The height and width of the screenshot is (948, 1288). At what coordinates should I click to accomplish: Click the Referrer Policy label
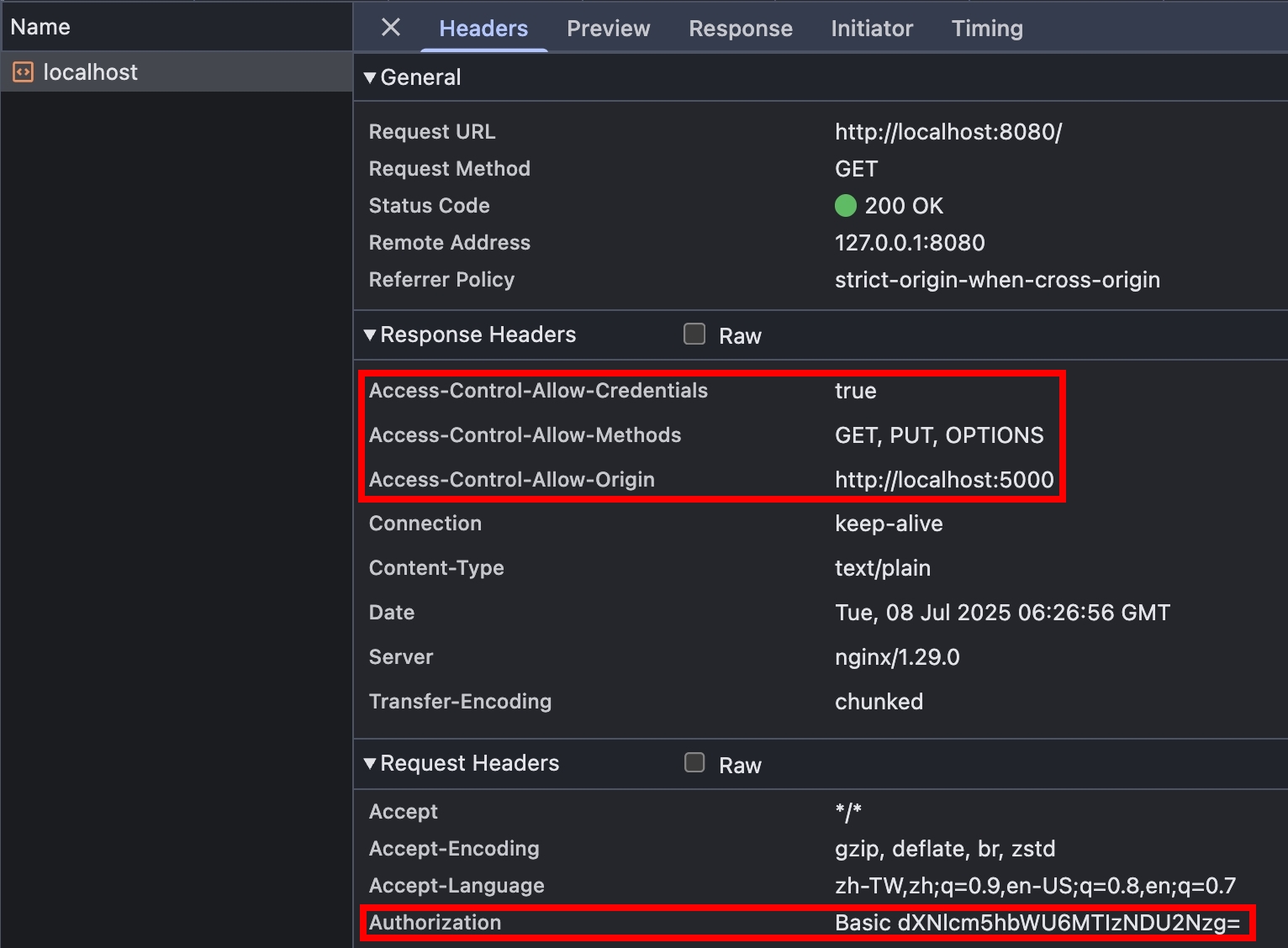pyautogui.click(x=441, y=280)
